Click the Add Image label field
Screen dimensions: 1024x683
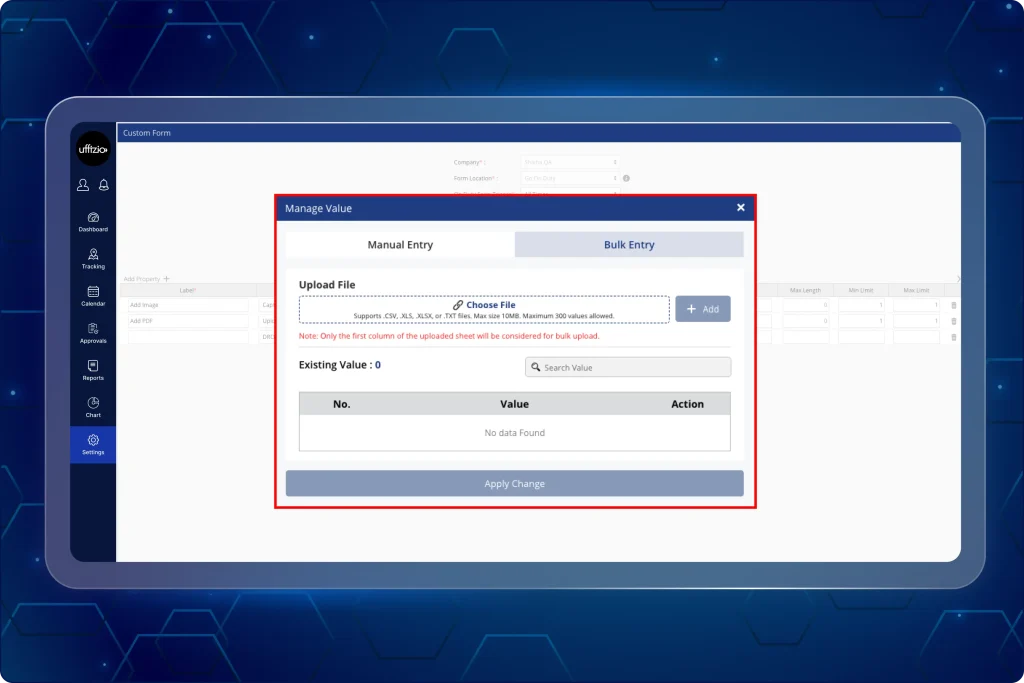pyautogui.click(x=188, y=305)
